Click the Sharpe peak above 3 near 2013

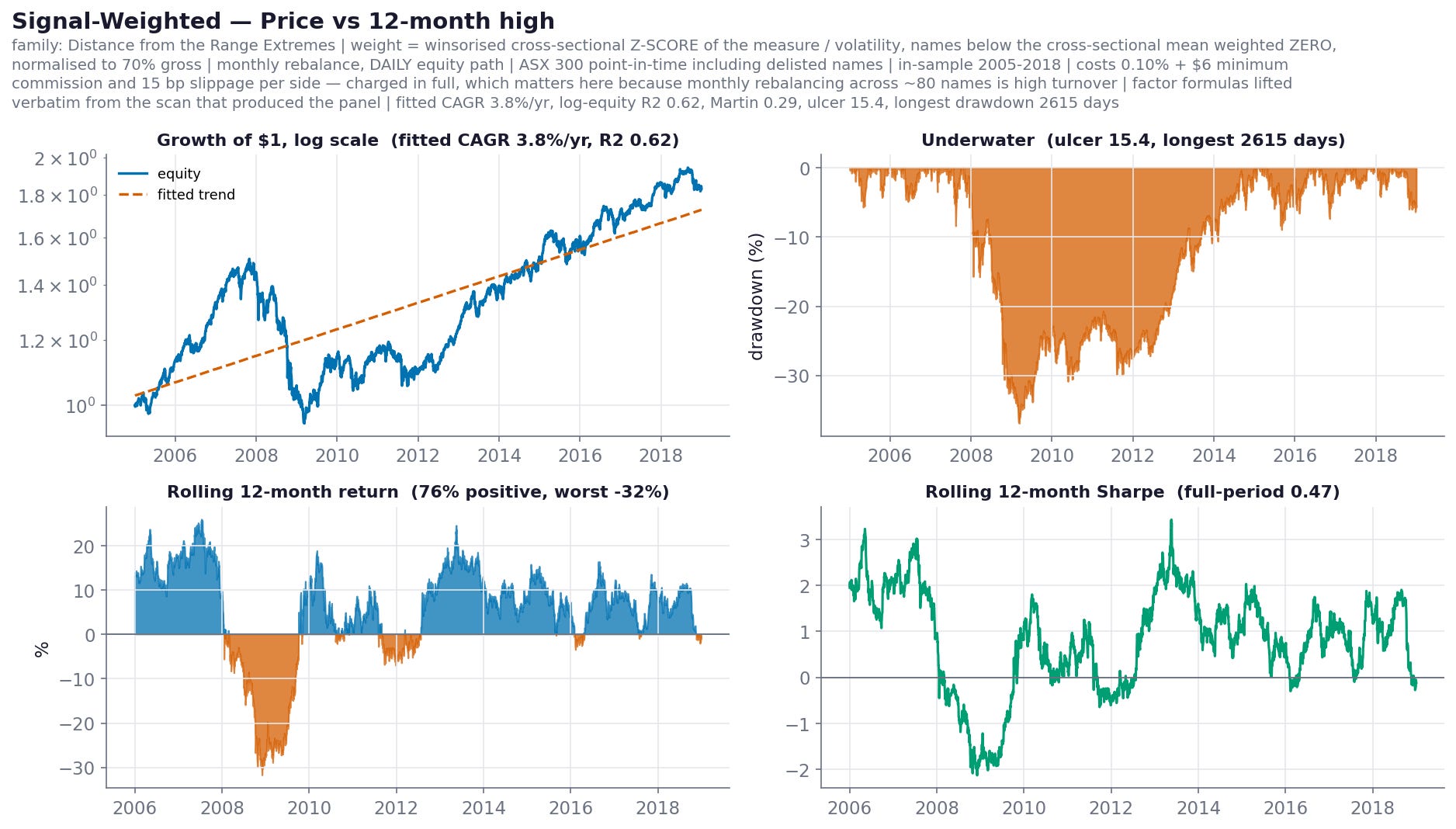point(1171,522)
